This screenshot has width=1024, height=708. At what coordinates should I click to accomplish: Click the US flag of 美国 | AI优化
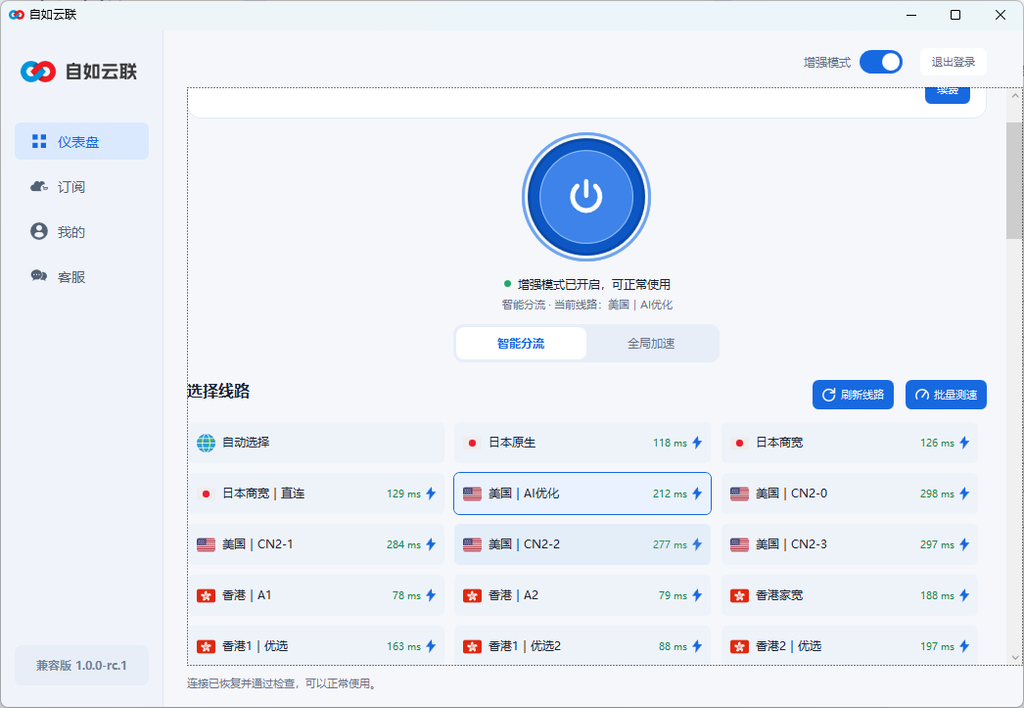tap(472, 494)
